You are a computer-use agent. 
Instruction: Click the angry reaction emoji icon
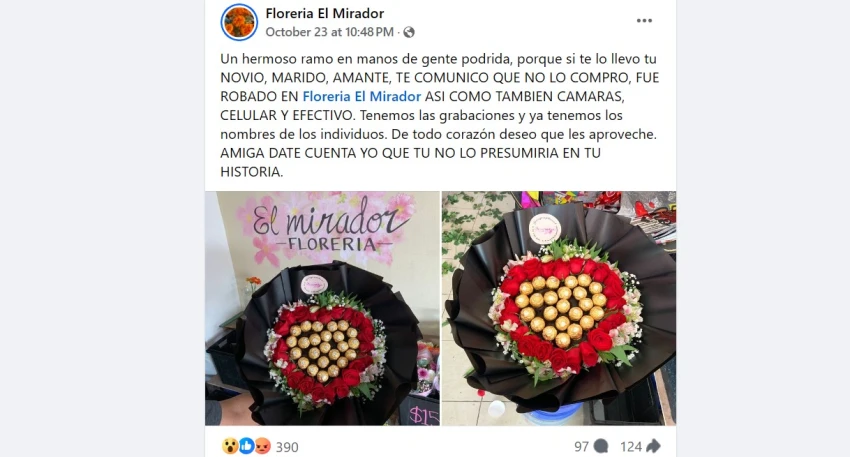pyautogui.click(x=262, y=446)
